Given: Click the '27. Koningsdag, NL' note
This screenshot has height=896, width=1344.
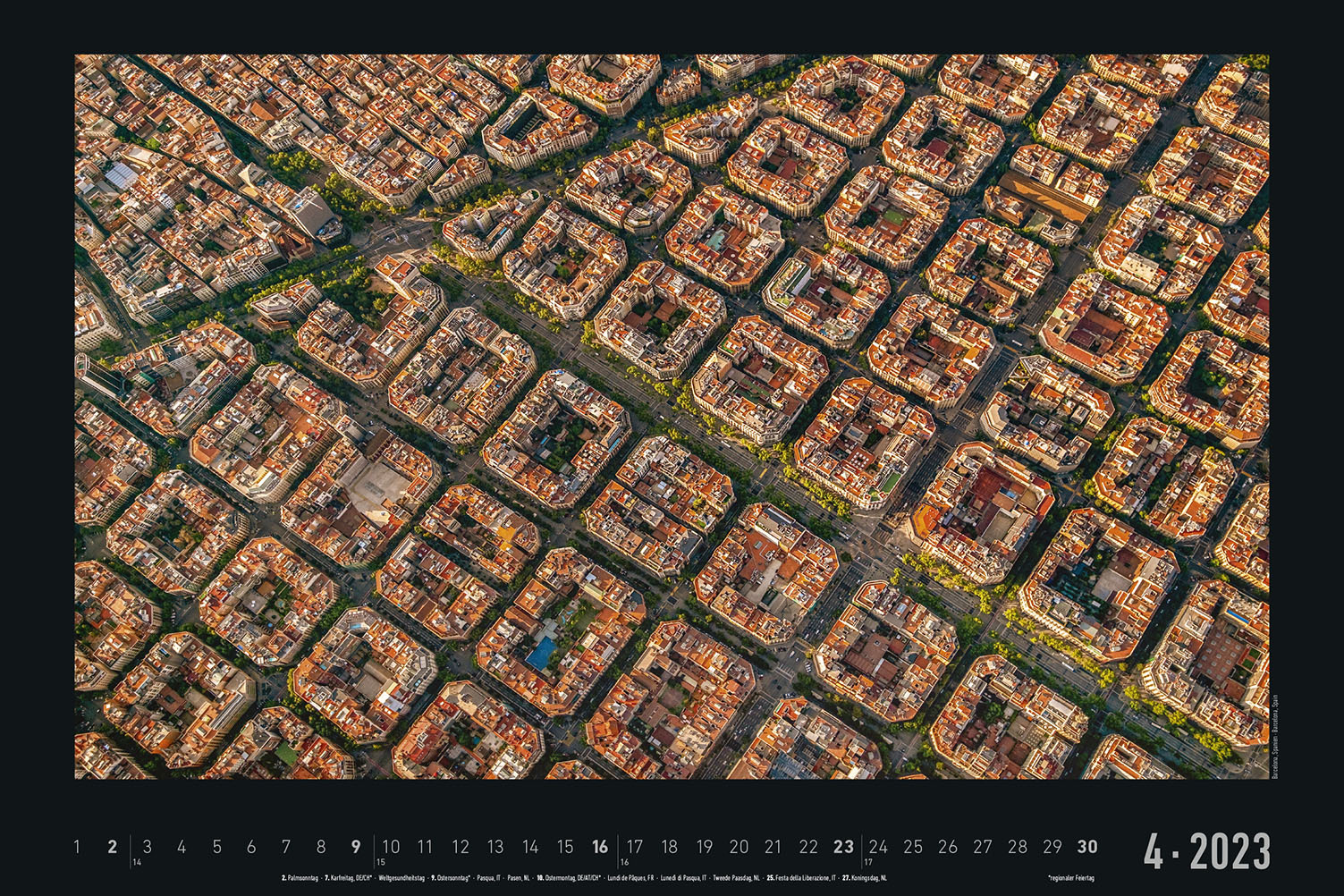Looking at the screenshot, I should point(864,878).
